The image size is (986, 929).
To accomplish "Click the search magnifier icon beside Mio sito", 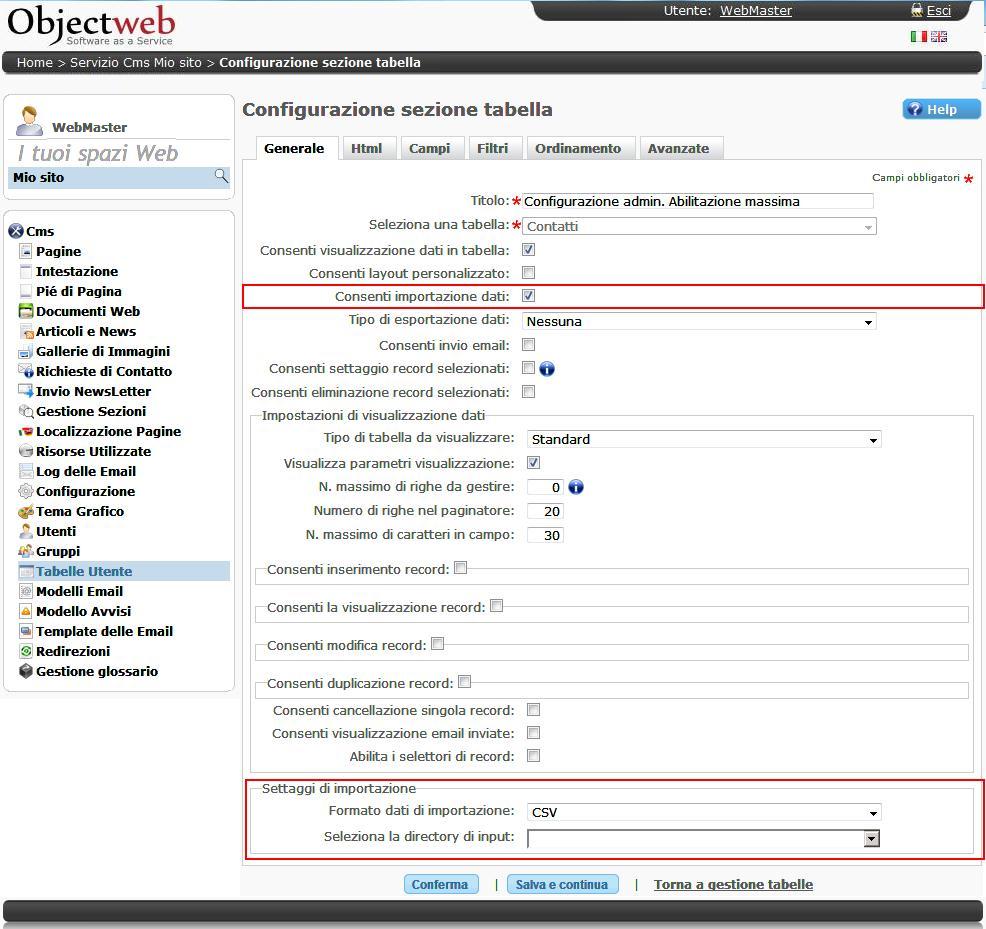I will point(221,177).
